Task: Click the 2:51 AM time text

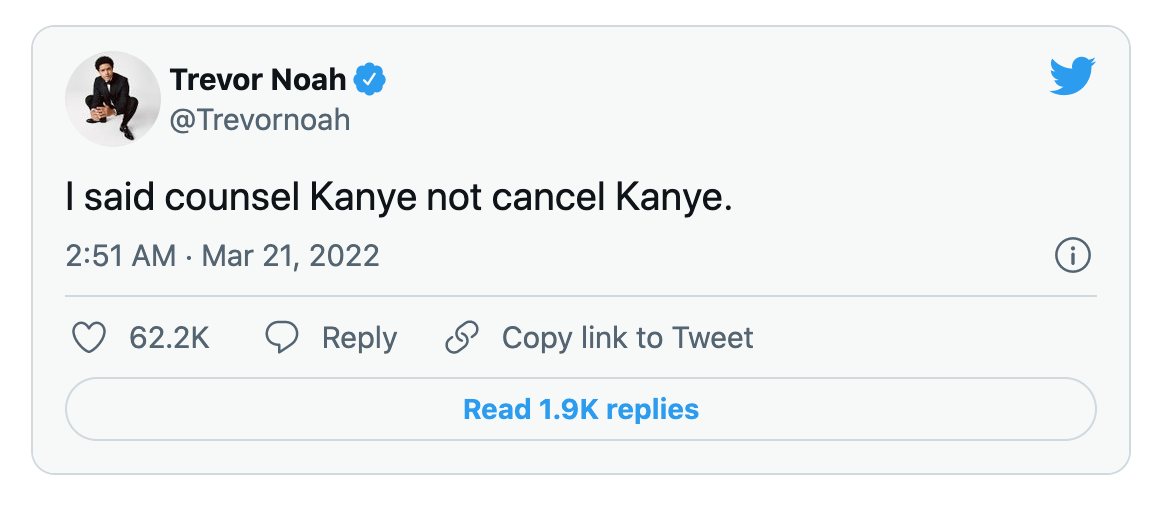Action: (x=120, y=255)
